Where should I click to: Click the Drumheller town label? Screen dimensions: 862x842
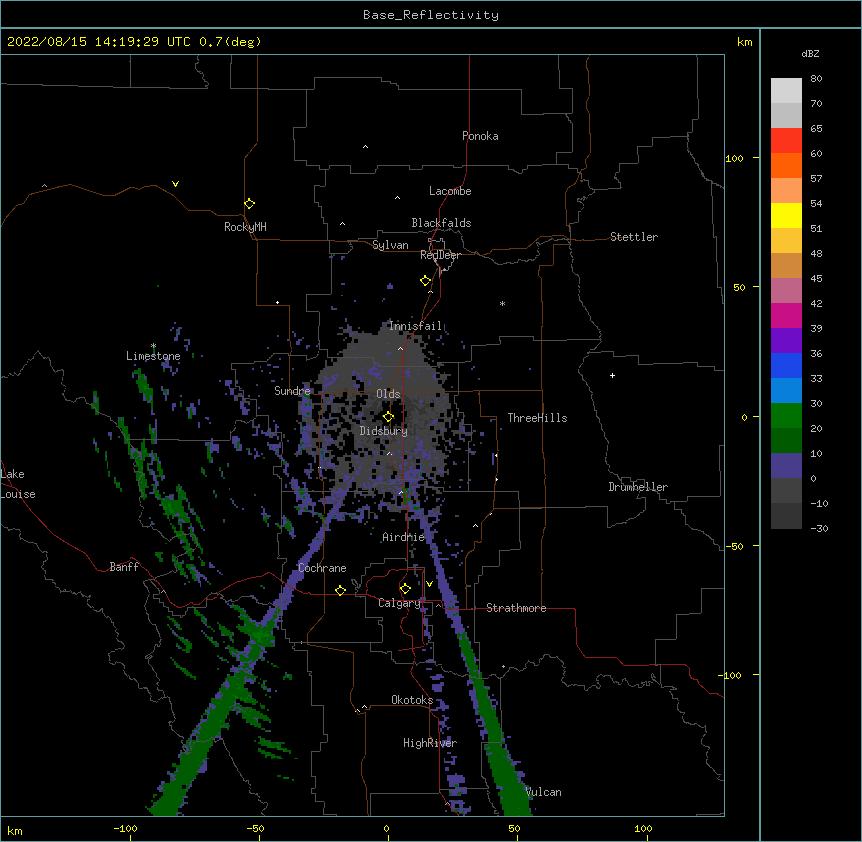click(638, 487)
